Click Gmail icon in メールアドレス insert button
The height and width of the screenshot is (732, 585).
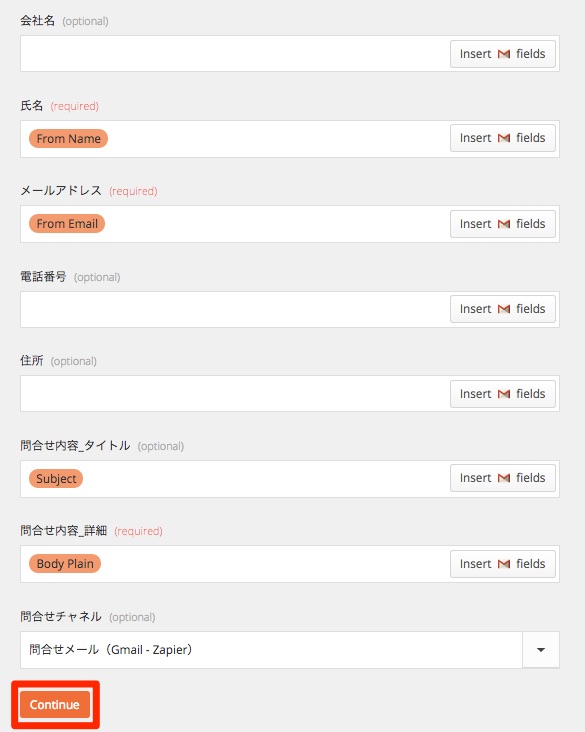[504, 224]
